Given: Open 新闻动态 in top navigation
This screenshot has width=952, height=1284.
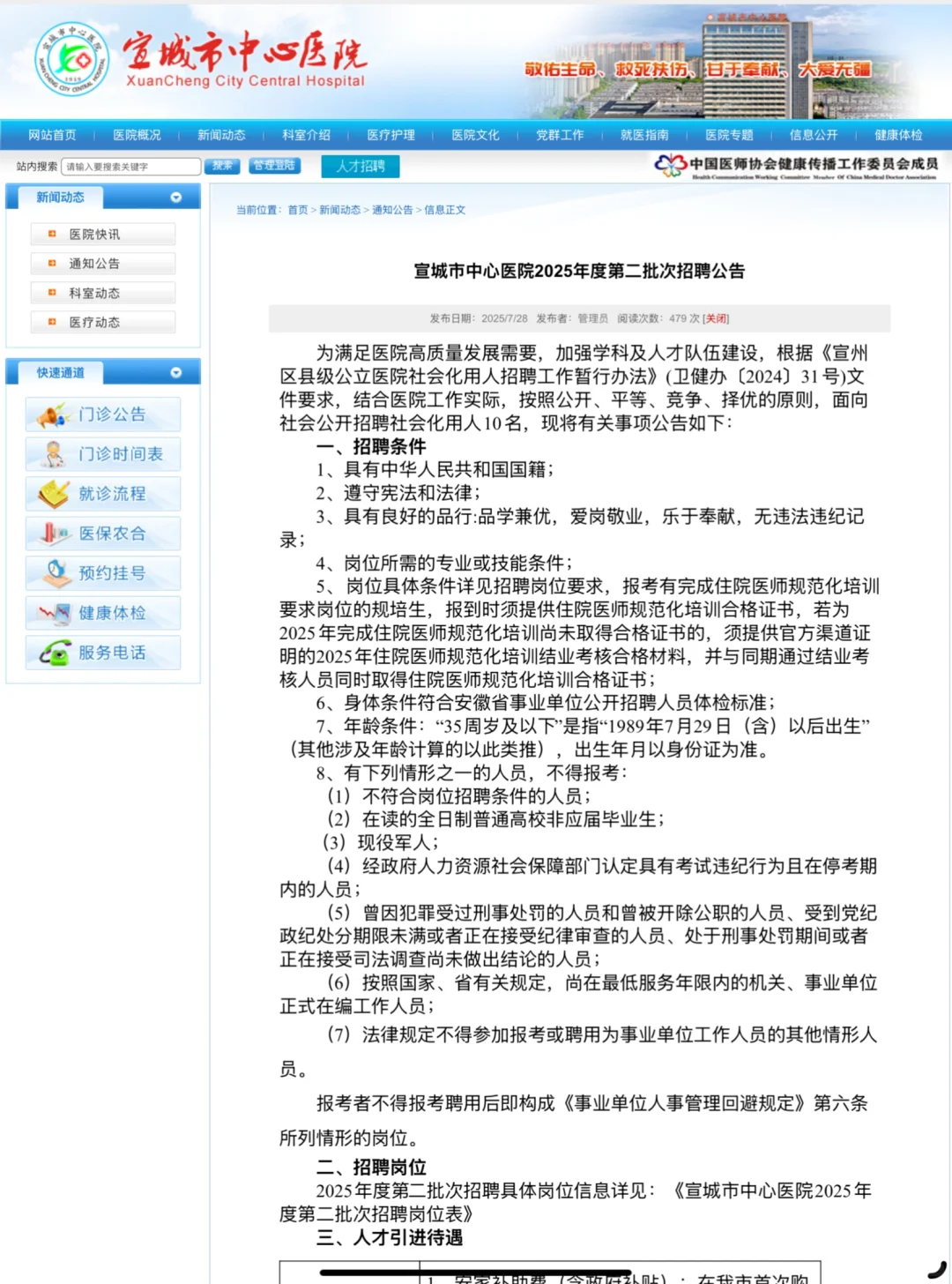Looking at the screenshot, I should (221, 135).
